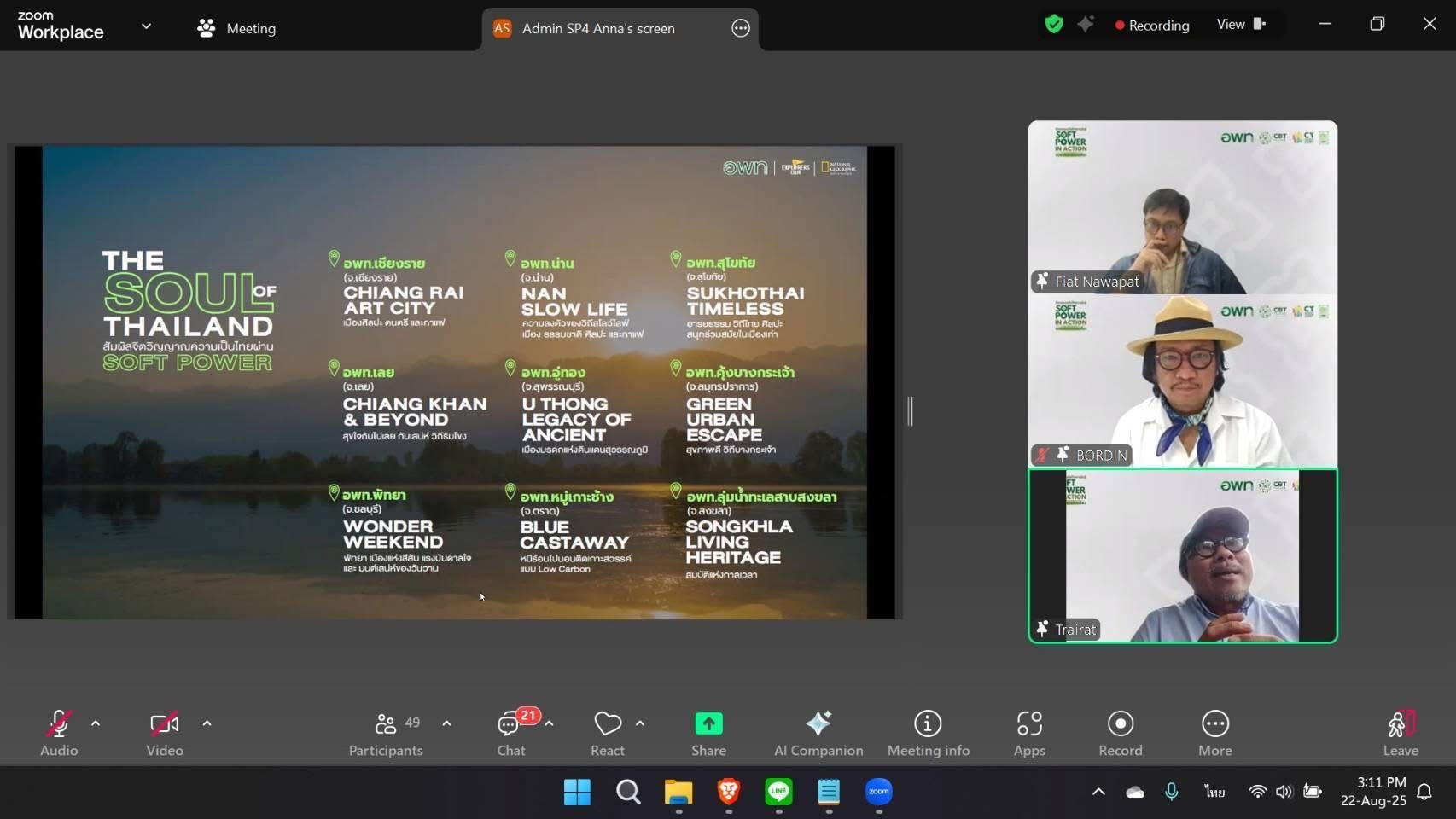1456x819 pixels.
Task: Open clock showing 3:11 PM
Action: tap(1373, 792)
